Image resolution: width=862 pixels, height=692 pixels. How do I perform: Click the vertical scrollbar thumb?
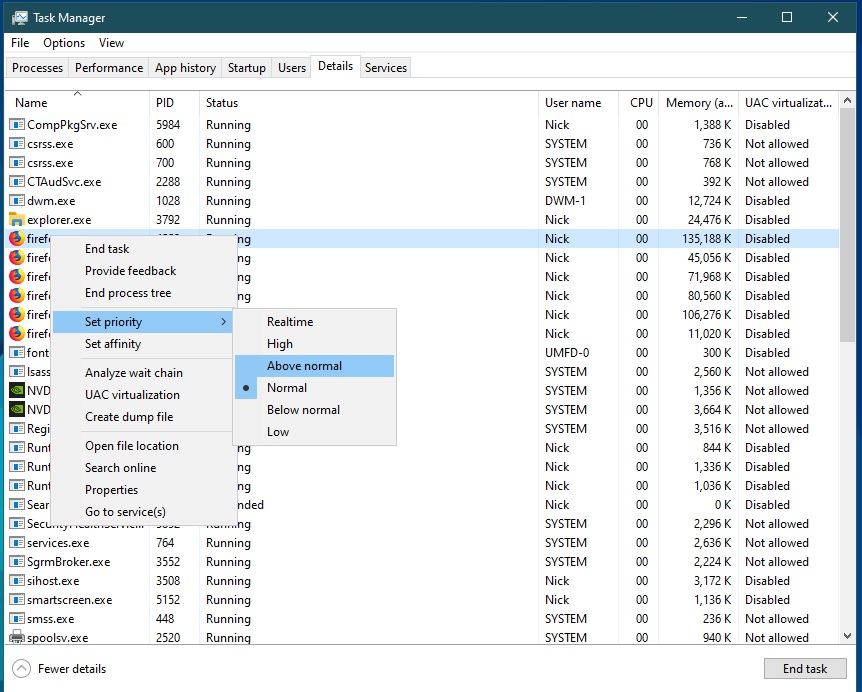click(847, 225)
